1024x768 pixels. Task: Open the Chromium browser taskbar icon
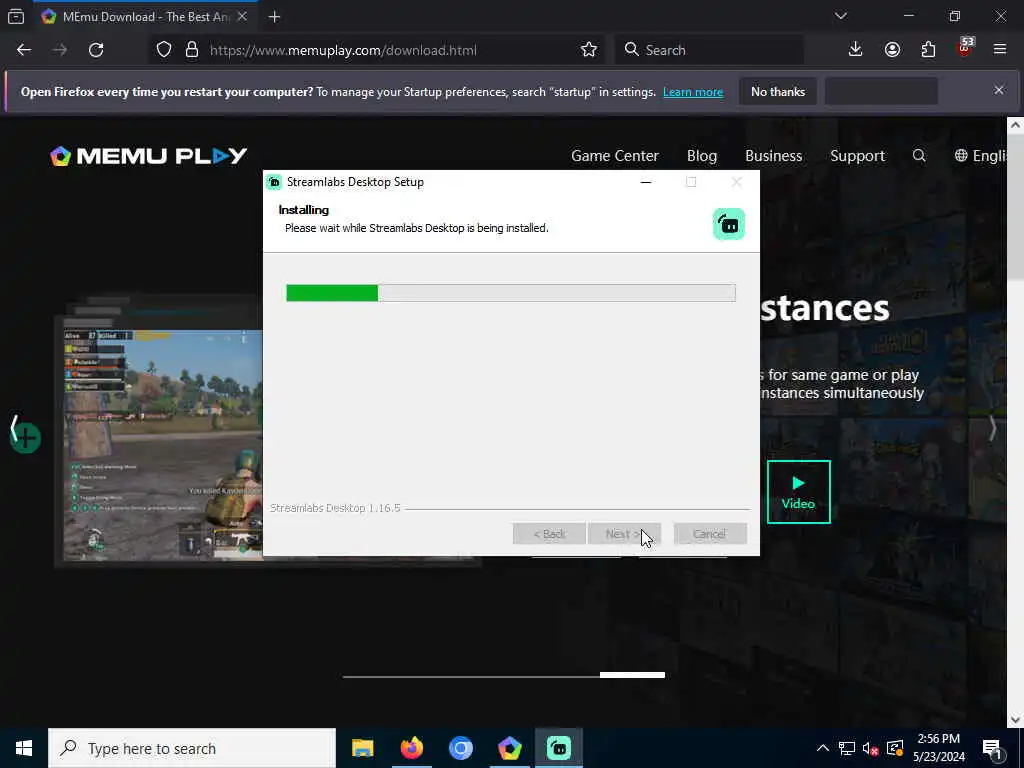460,748
